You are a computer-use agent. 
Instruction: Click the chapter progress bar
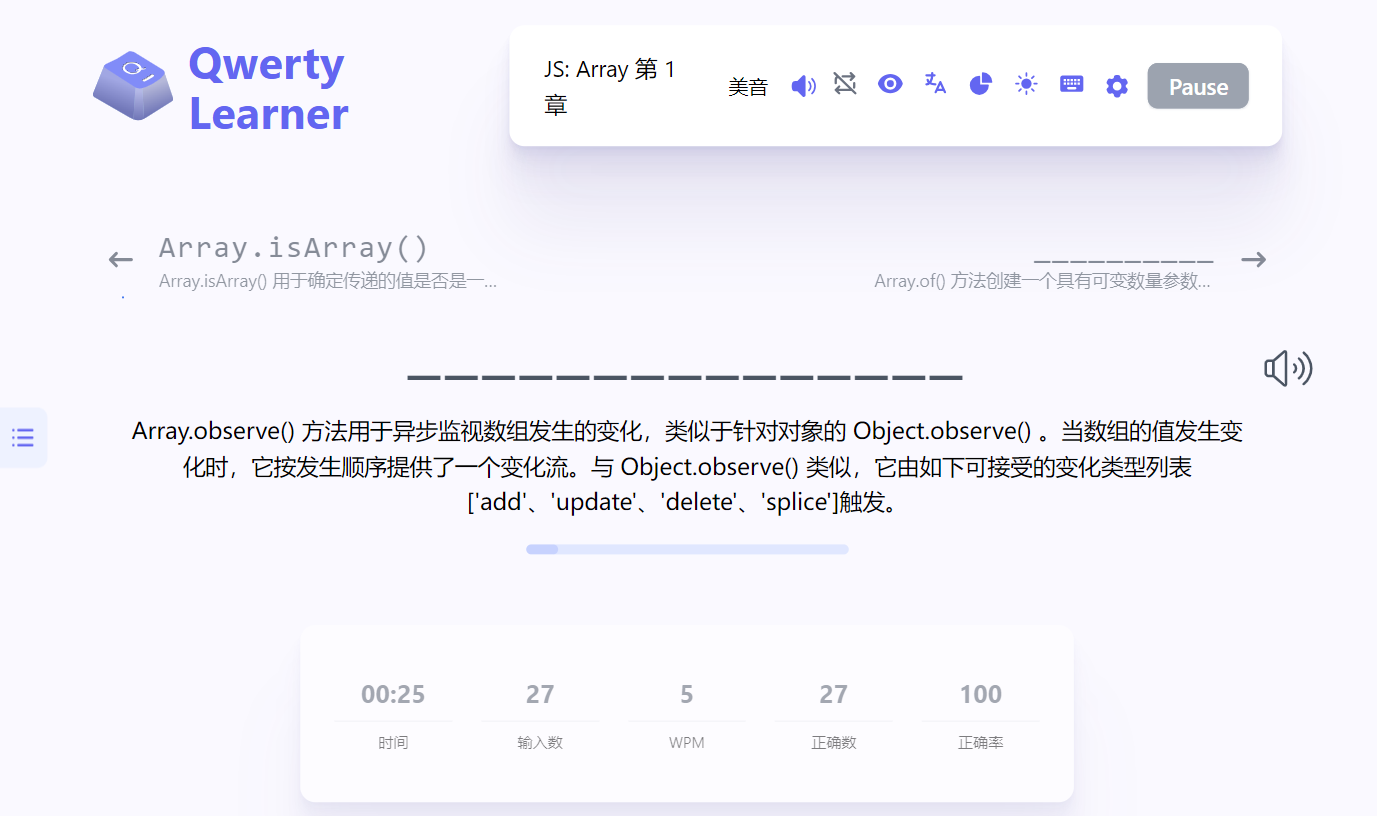pos(687,548)
